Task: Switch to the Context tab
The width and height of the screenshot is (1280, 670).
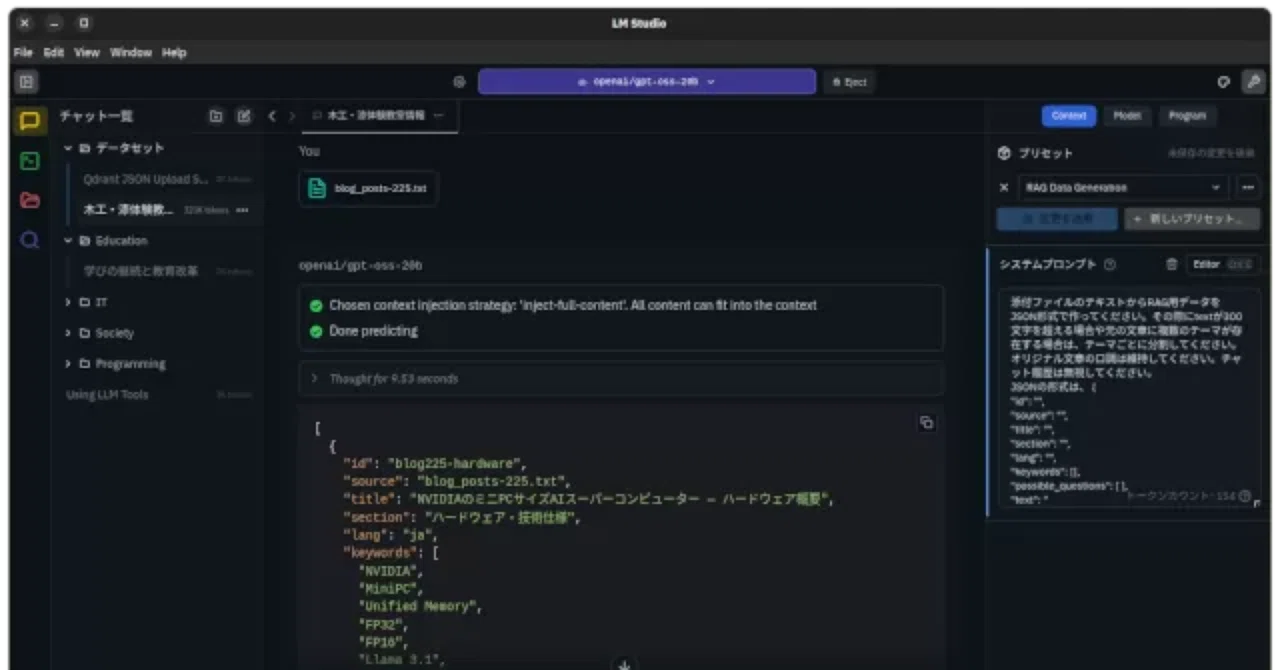Action: click(1069, 116)
